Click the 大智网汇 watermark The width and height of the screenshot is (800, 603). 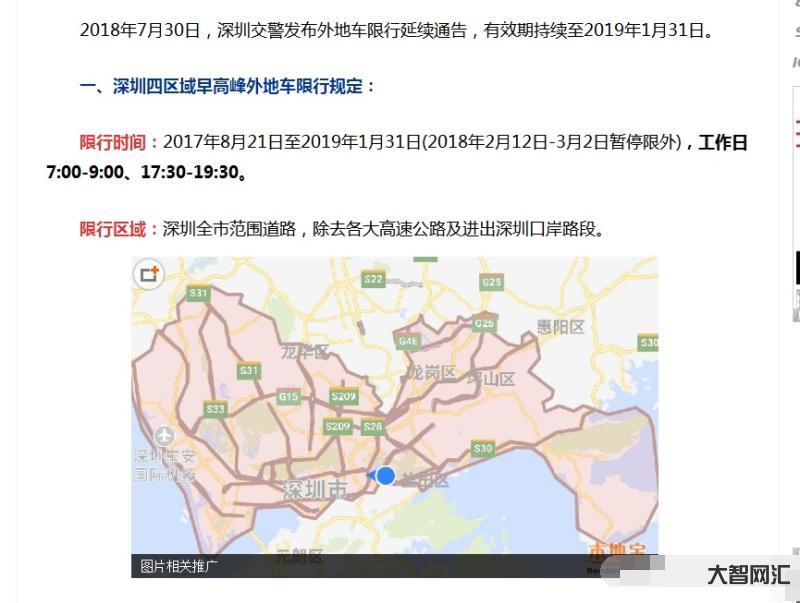pyautogui.click(x=748, y=575)
